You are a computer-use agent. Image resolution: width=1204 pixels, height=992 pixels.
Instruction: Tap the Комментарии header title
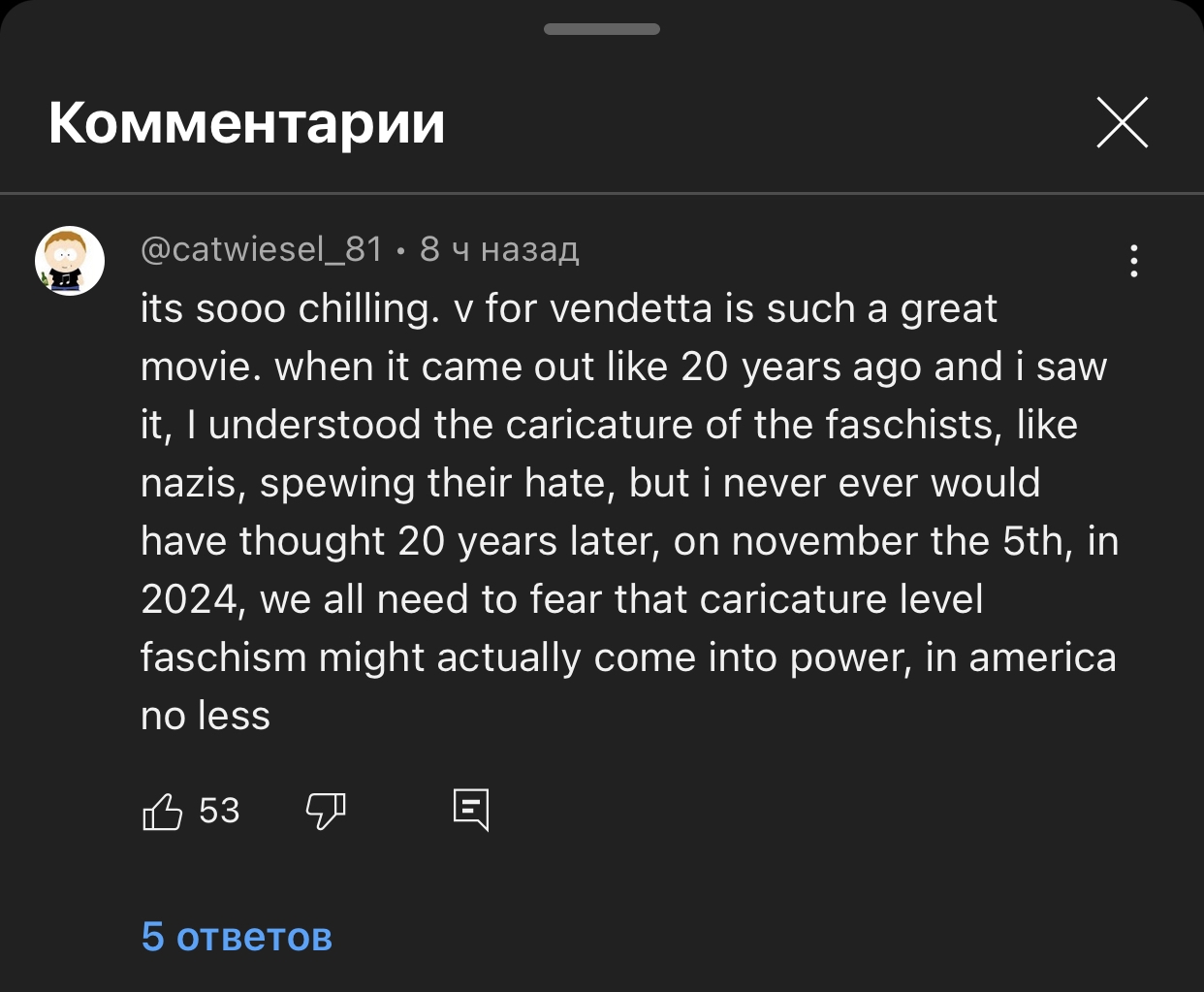[247, 123]
